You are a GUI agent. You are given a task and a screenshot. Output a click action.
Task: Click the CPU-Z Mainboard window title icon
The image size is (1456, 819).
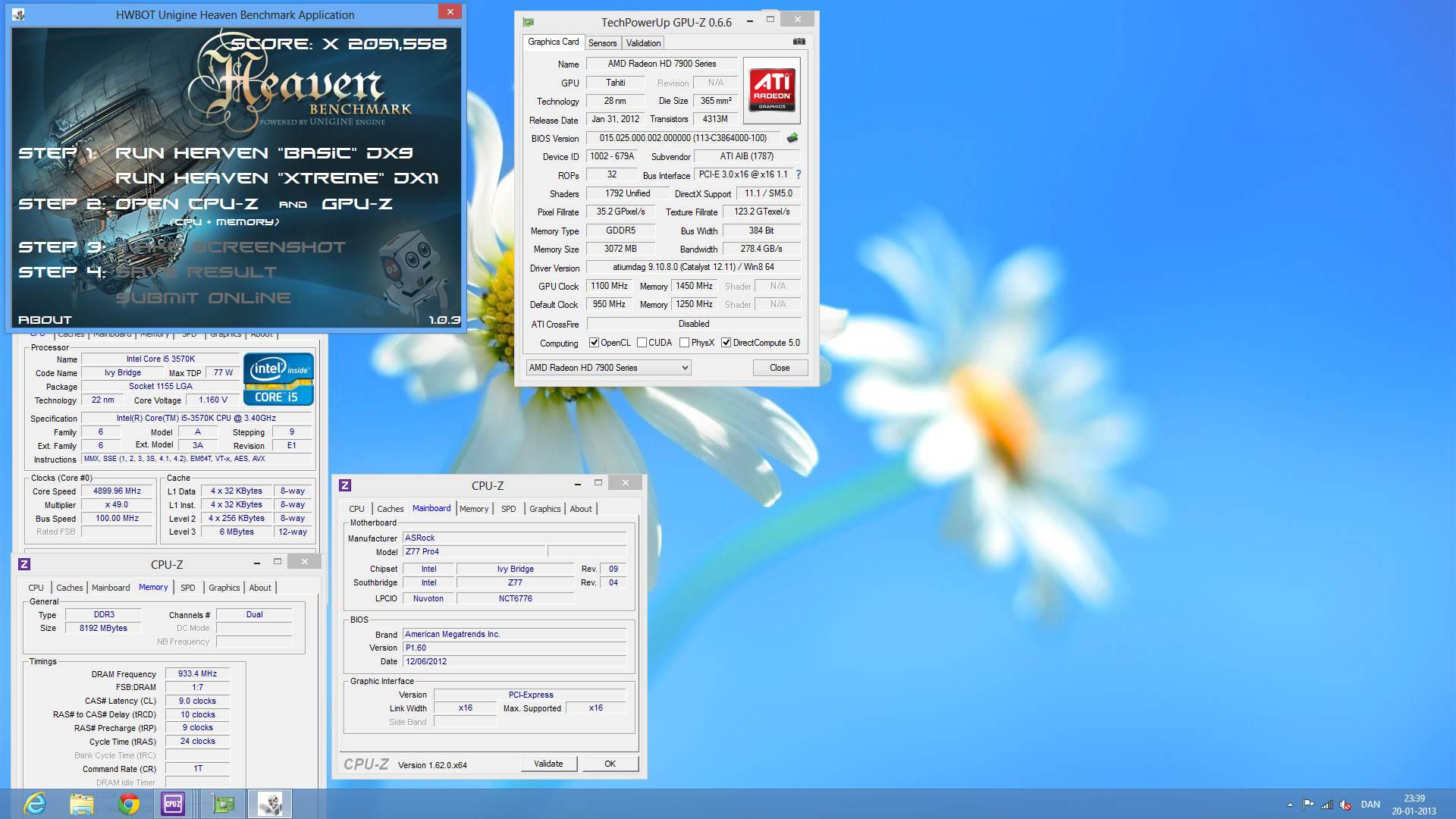pyautogui.click(x=345, y=485)
